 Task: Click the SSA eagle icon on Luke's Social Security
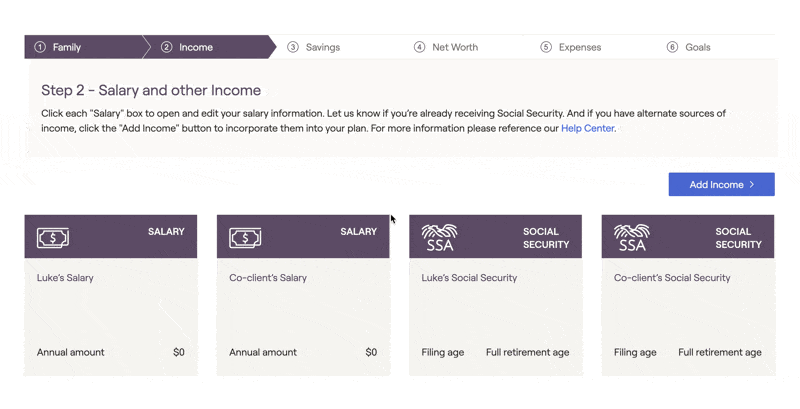[x=439, y=238]
